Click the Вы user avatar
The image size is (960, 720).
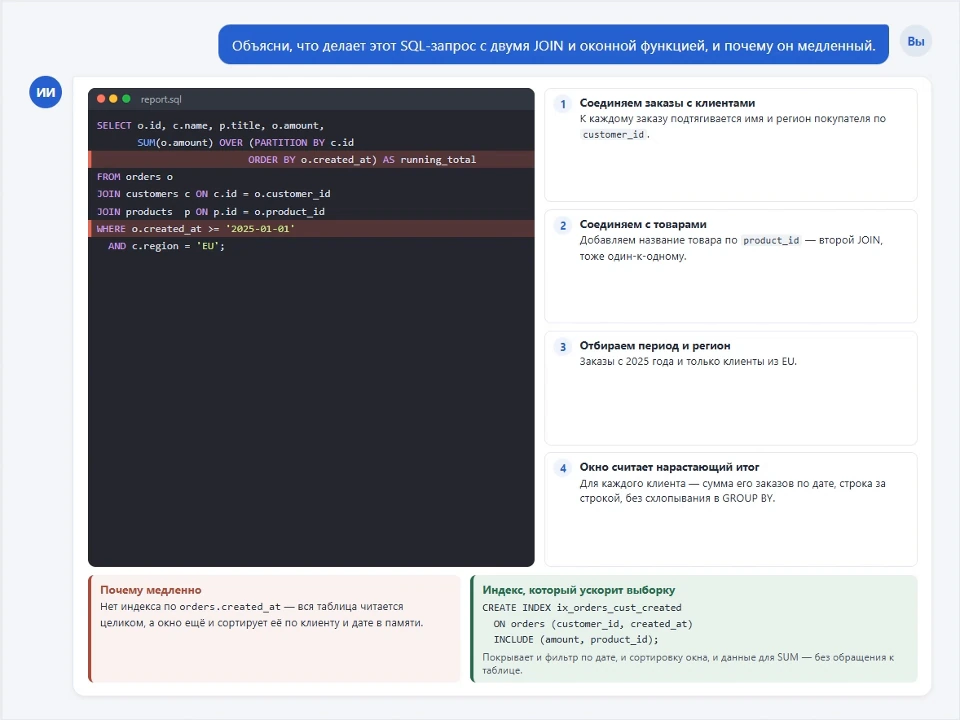915,41
